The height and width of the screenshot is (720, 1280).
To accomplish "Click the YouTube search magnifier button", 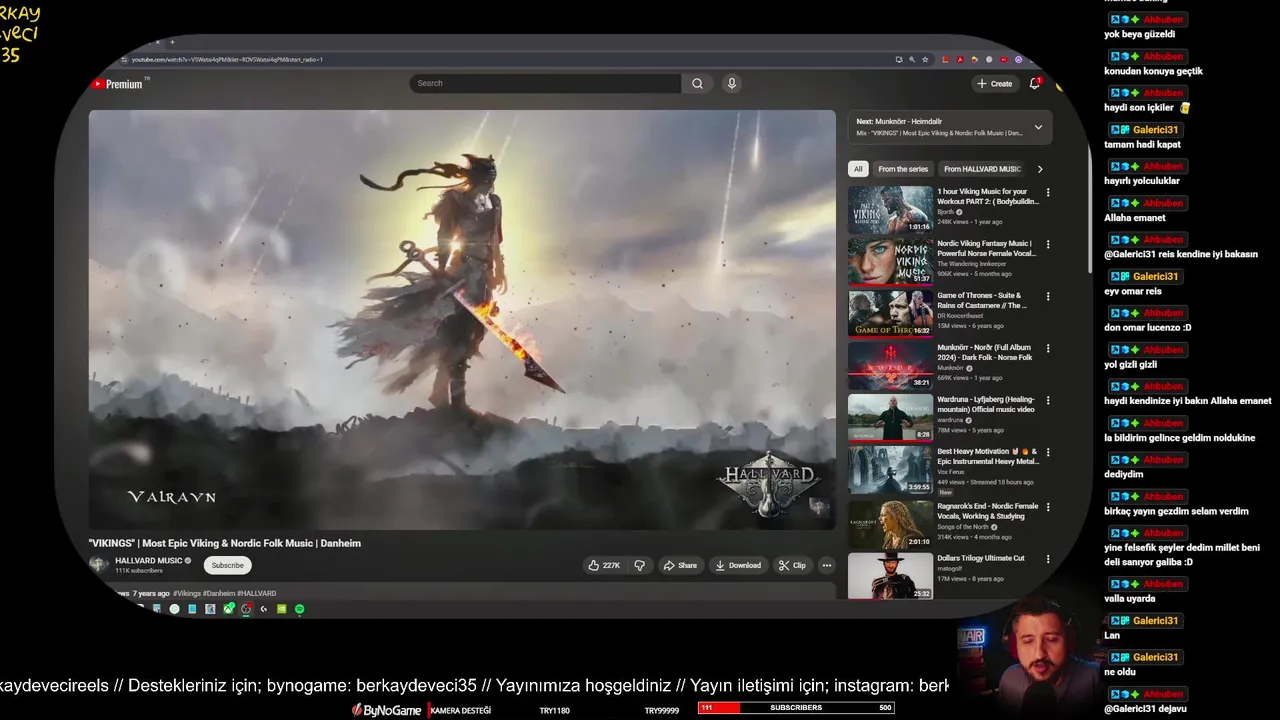I will 697,84.
